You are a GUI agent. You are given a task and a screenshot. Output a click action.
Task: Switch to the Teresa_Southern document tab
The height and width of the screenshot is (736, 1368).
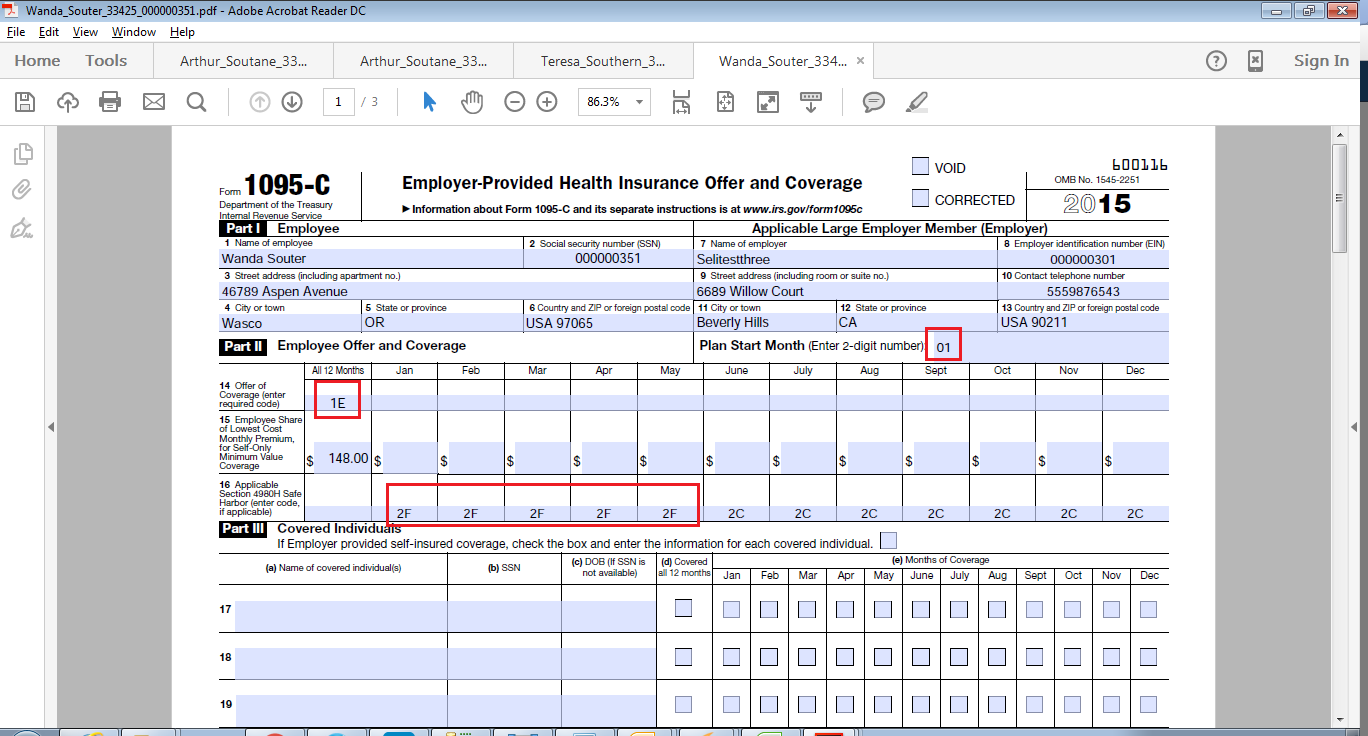tap(602, 61)
